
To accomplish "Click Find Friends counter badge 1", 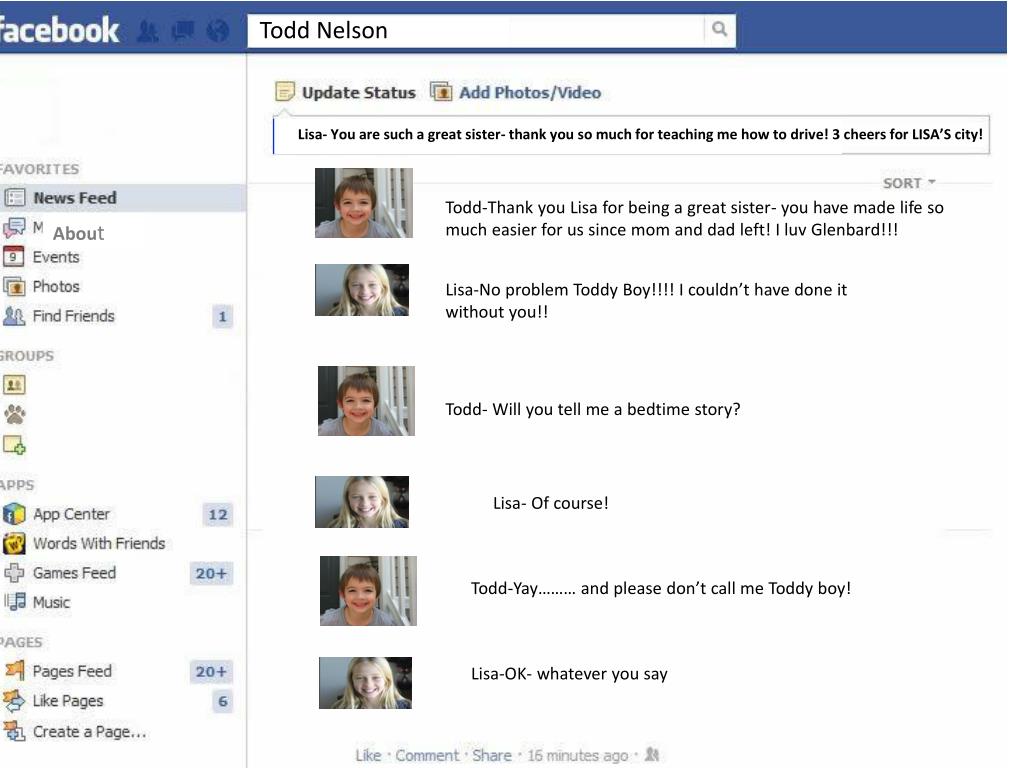I will [x=223, y=317].
